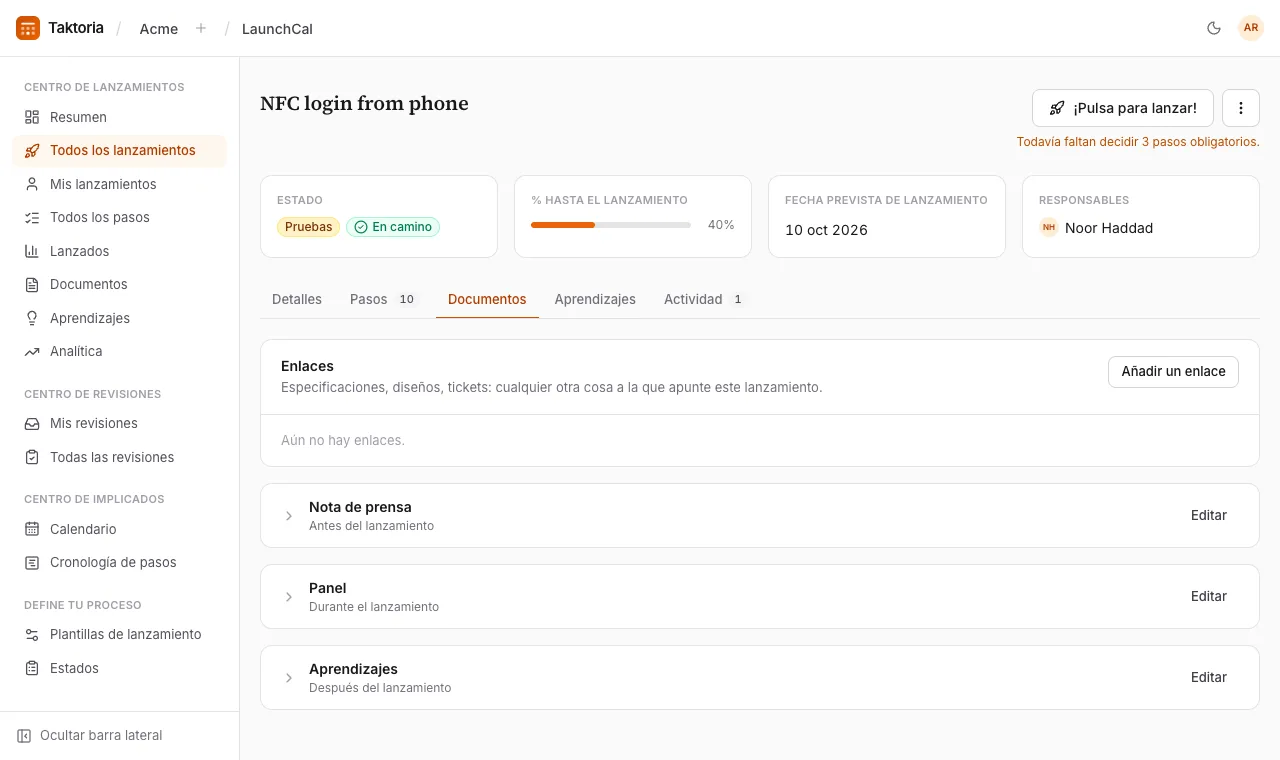Click the Estados clipboard icon
The height and width of the screenshot is (760, 1280).
32,668
